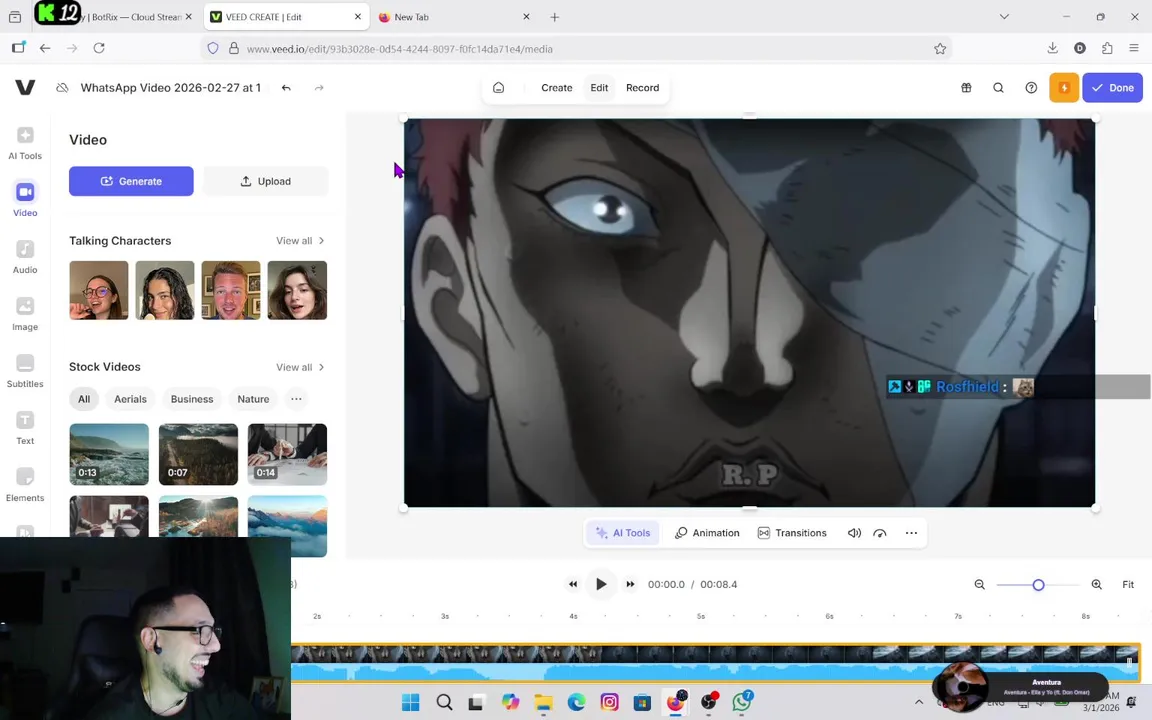1152x720 pixels.
Task: Open the AI Tools sidebar panel
Action: (x=25, y=143)
